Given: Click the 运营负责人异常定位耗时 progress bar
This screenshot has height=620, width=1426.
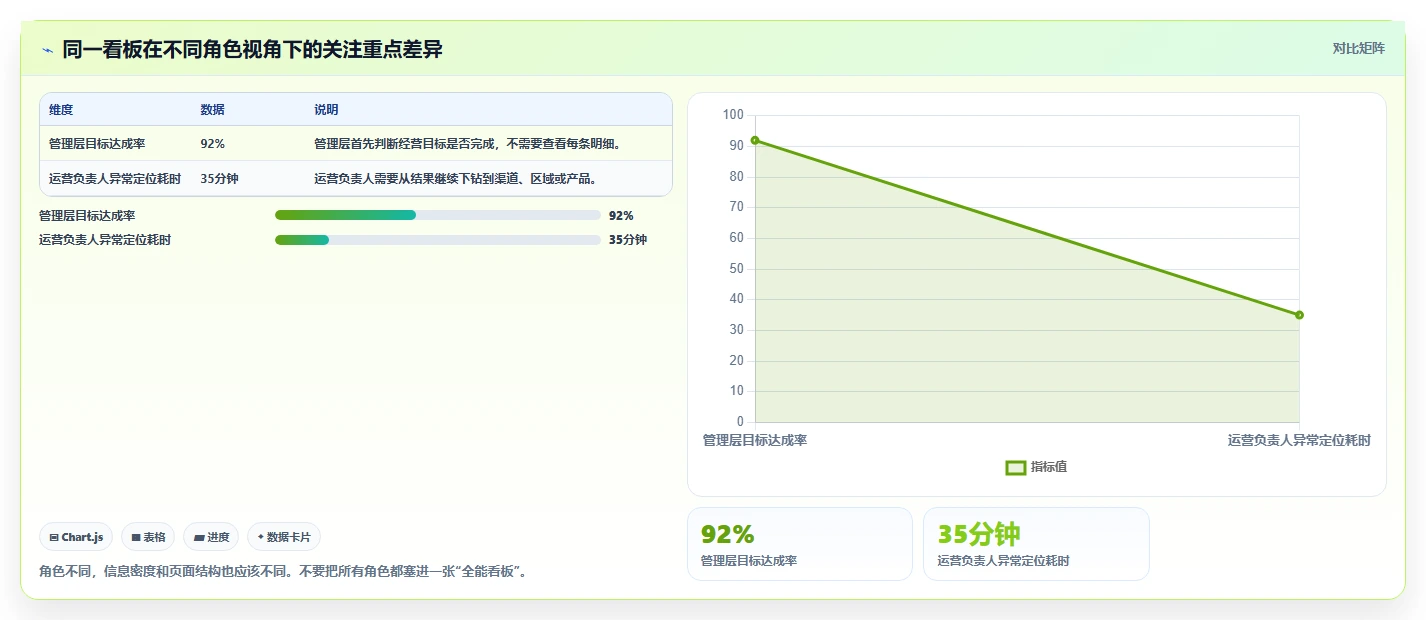Looking at the screenshot, I should [438, 240].
